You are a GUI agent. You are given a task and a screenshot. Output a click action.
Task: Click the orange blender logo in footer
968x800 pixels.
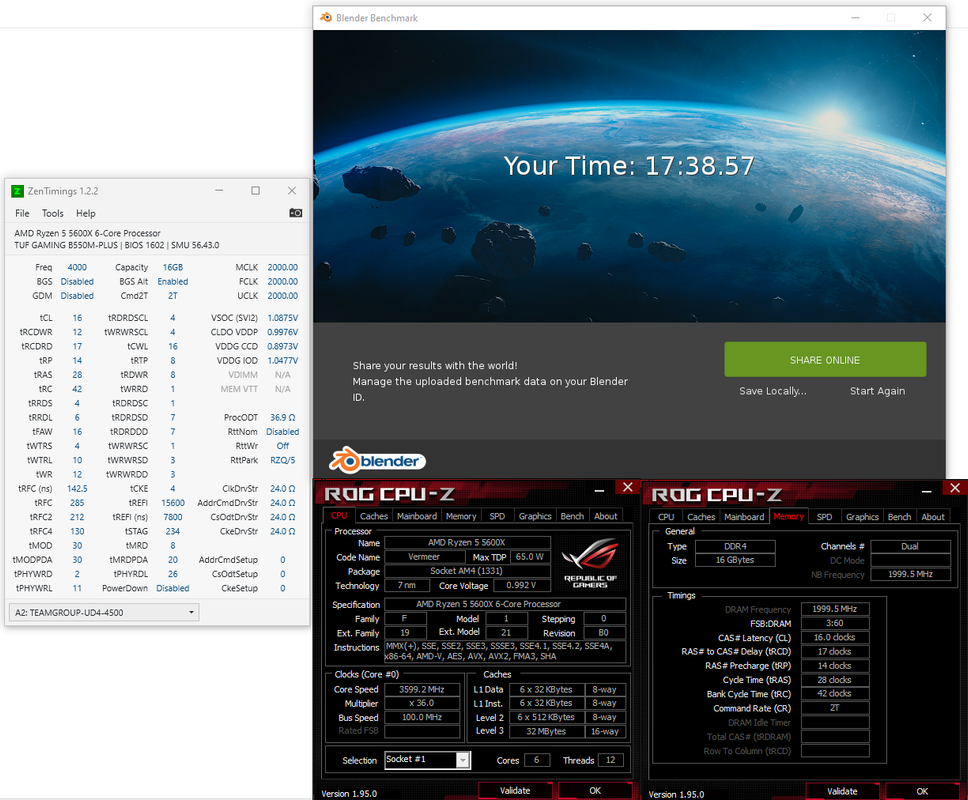pos(378,460)
